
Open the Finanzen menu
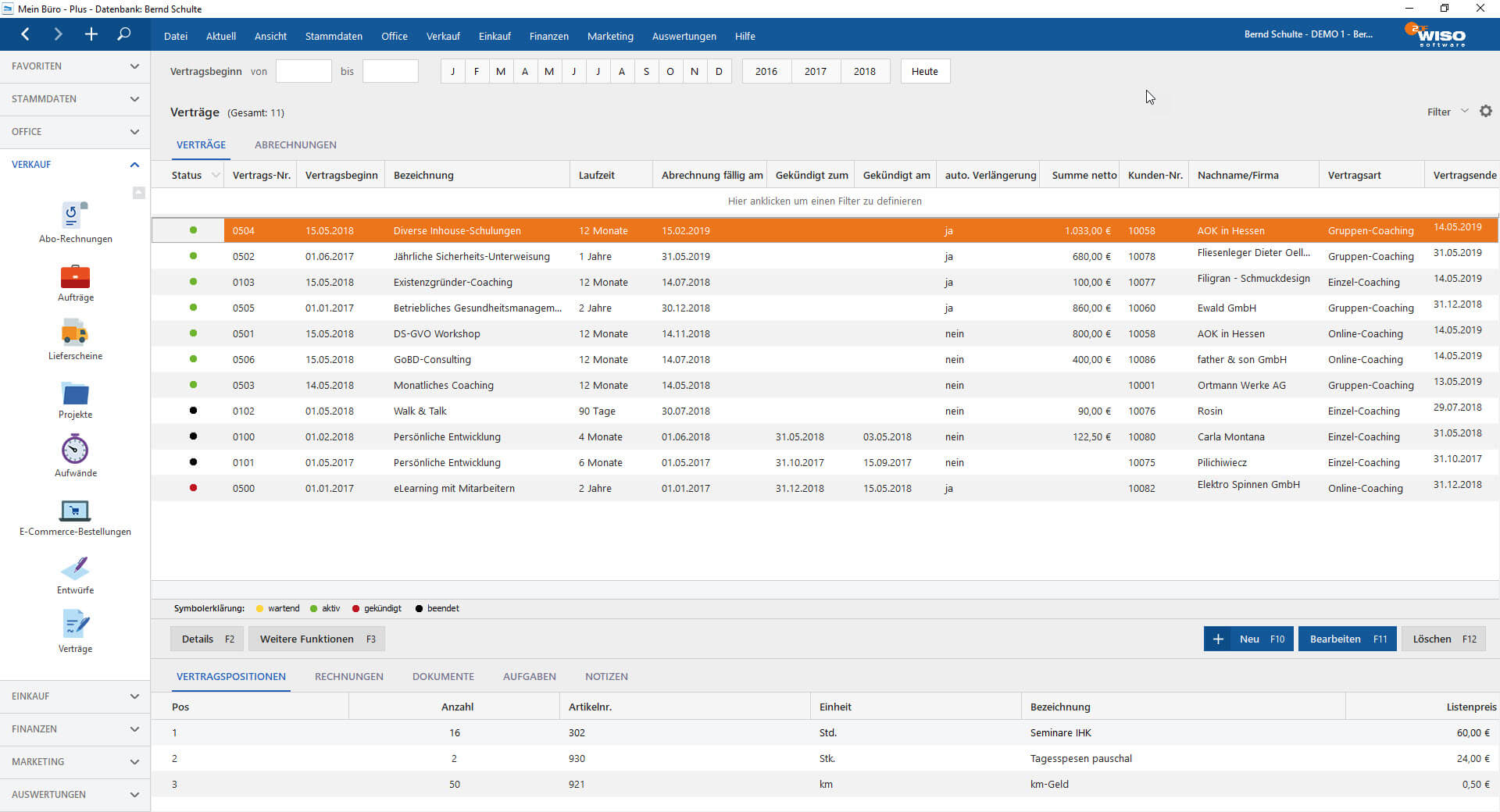pos(549,36)
